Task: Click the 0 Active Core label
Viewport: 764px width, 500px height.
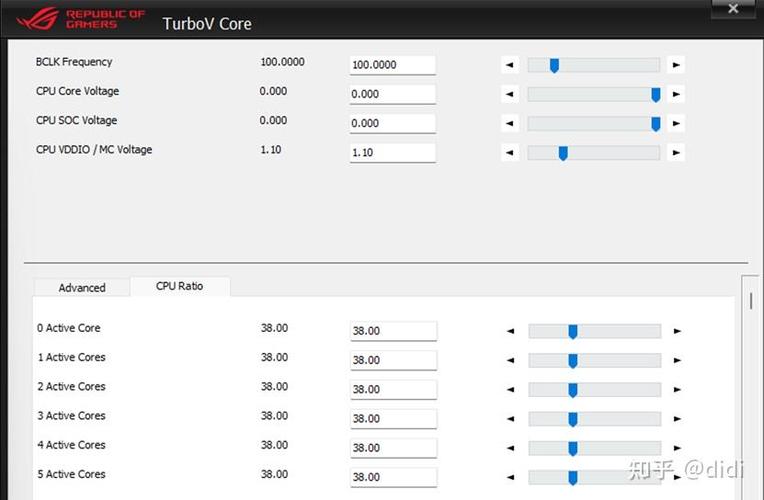Action: click(69, 328)
